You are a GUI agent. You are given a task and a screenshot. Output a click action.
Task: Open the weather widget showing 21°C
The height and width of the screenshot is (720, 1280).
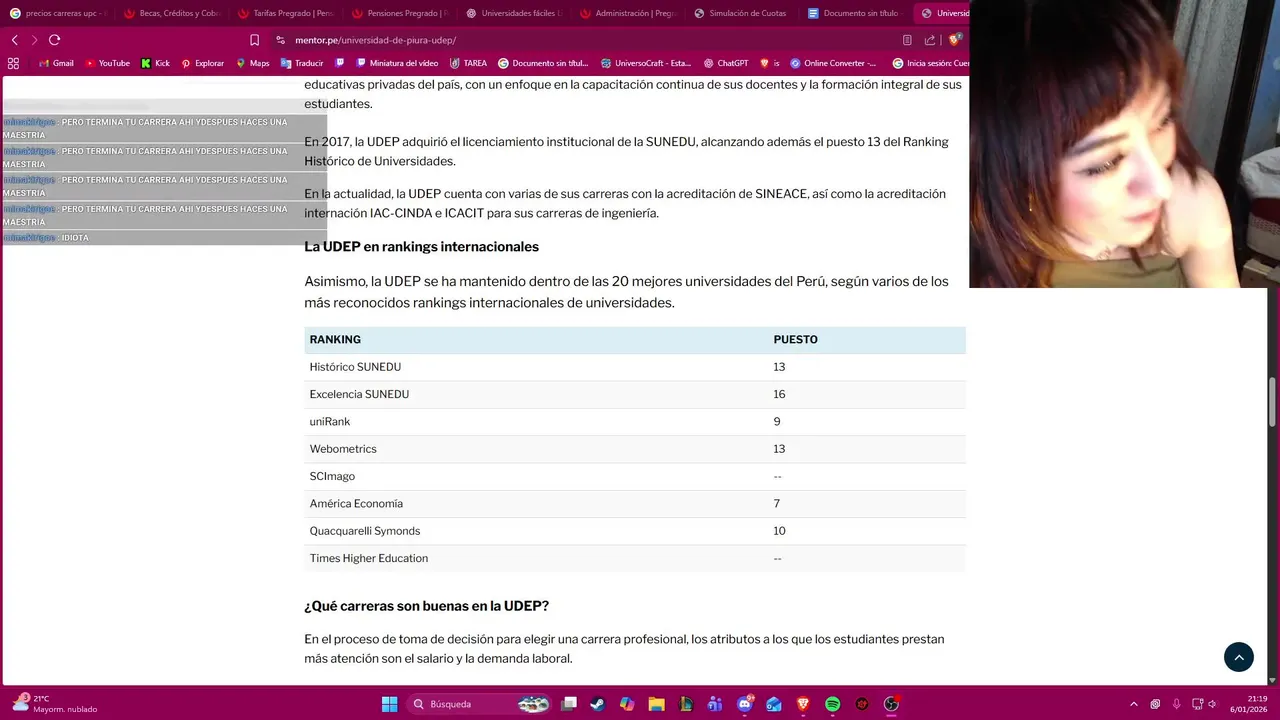pyautogui.click(x=55, y=704)
